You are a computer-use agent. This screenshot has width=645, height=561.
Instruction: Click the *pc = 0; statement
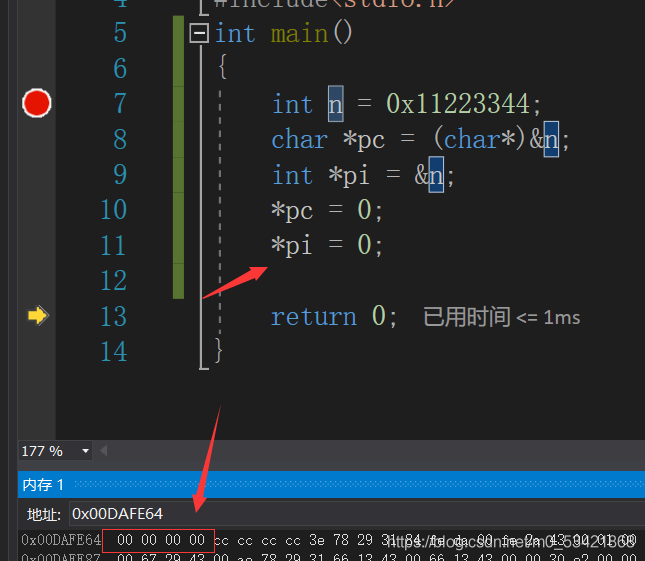pyautogui.click(x=327, y=210)
